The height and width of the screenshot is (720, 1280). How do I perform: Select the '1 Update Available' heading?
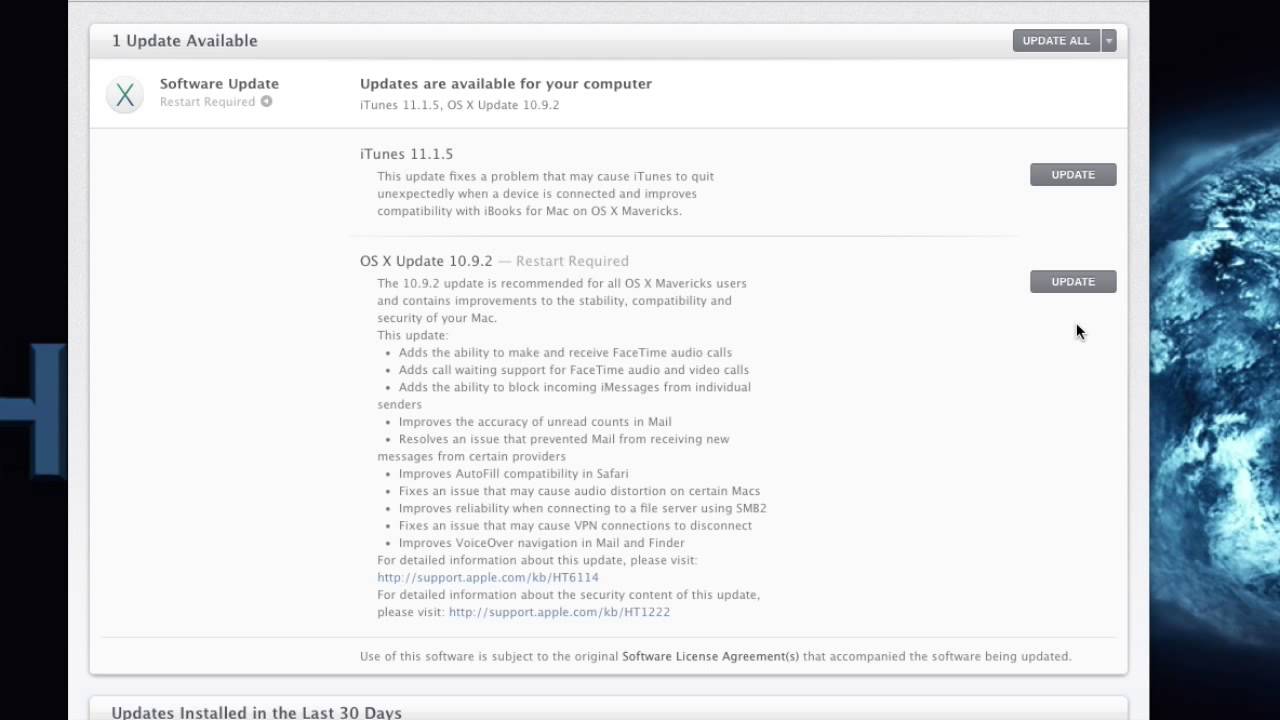click(x=184, y=41)
